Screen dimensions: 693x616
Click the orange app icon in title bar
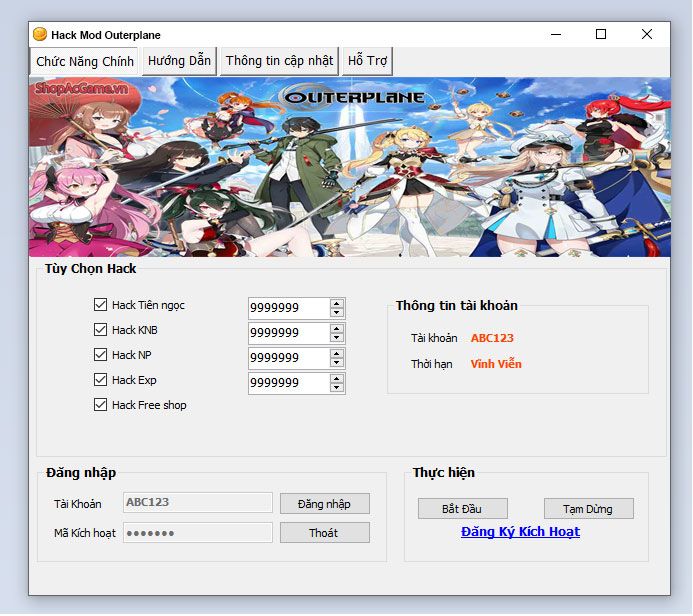click(x=40, y=34)
